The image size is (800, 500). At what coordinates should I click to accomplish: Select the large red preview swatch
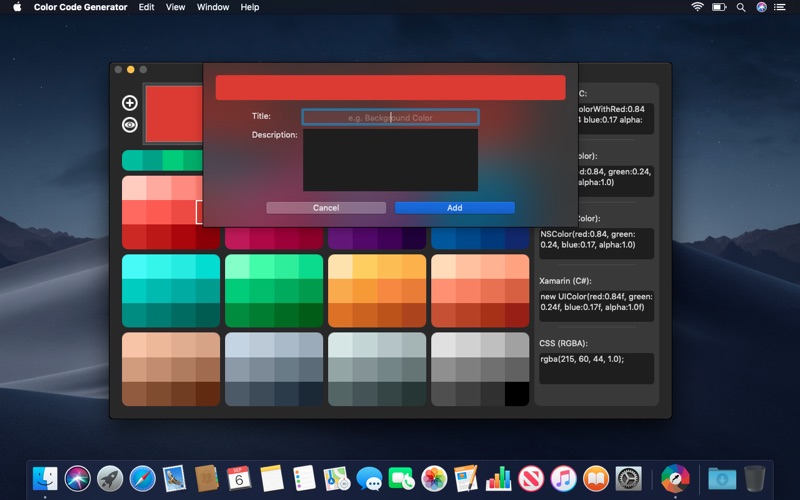(x=174, y=113)
